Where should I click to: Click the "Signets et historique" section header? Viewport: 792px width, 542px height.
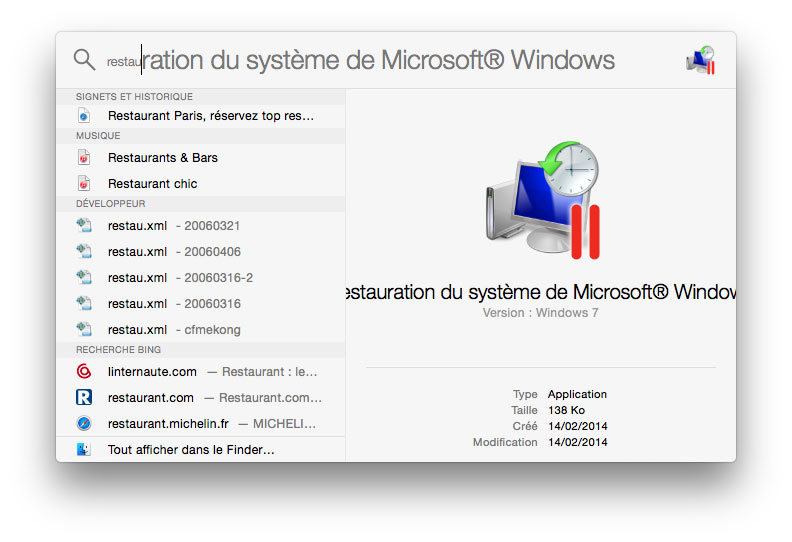134,96
